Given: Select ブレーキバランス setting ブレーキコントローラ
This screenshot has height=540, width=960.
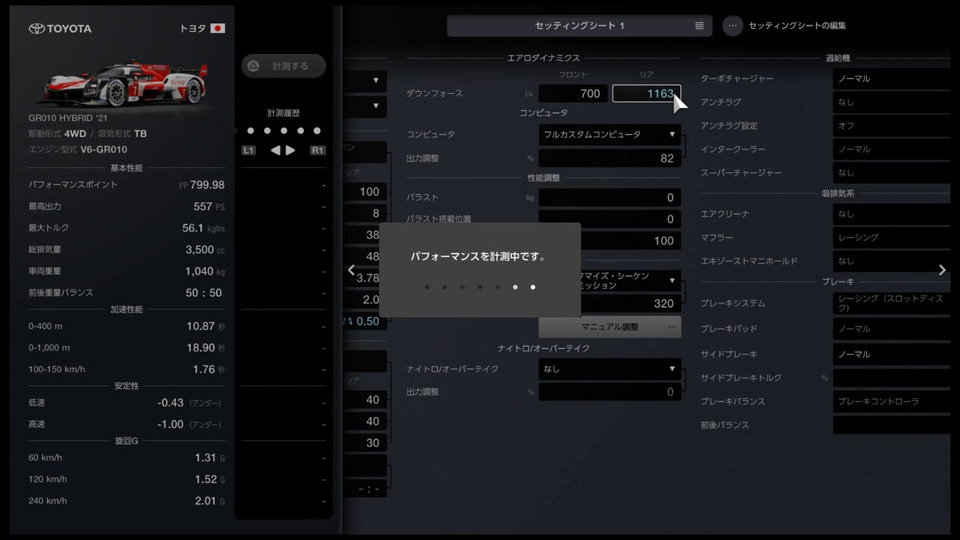Looking at the screenshot, I should (891, 402).
